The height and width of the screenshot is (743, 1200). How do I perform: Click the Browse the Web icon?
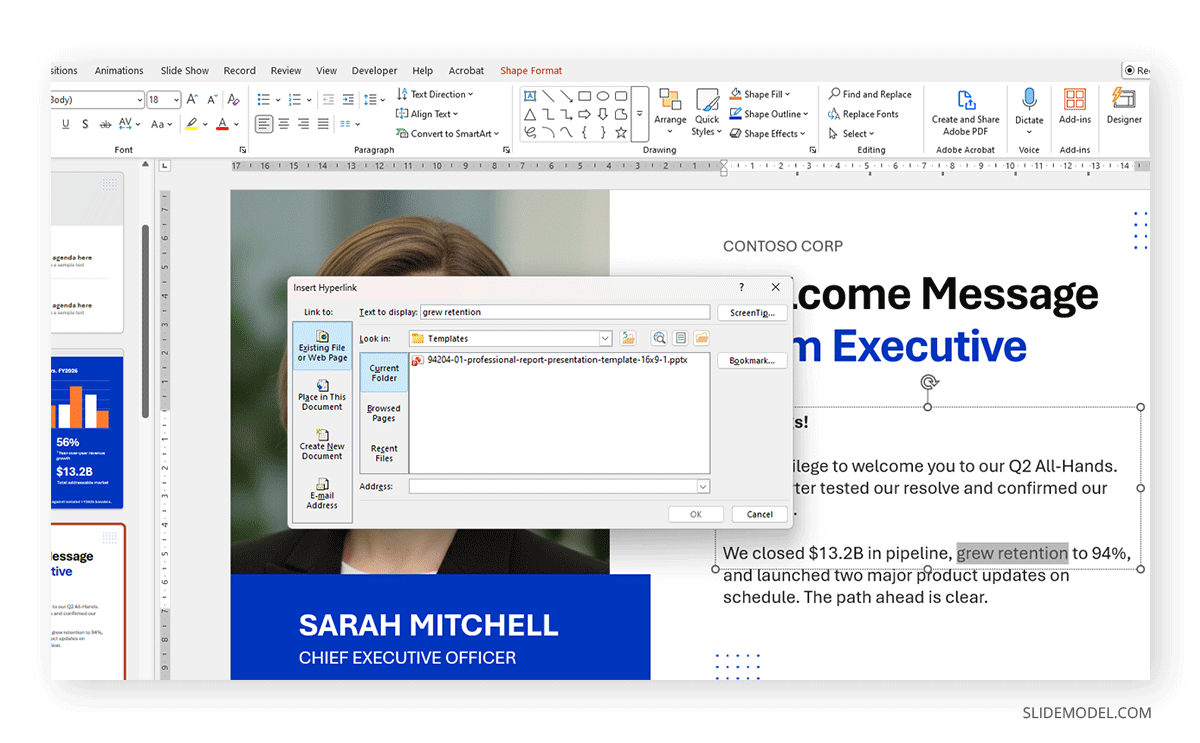[659, 338]
